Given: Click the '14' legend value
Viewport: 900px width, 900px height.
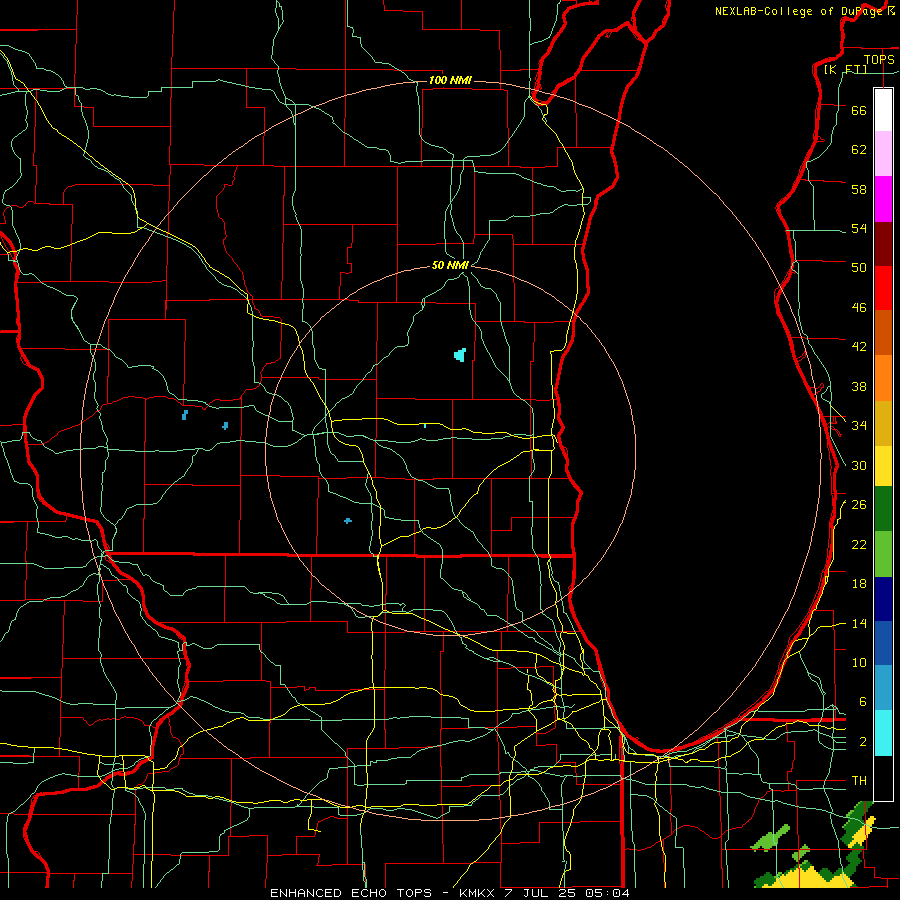Looking at the screenshot, I should pyautogui.click(x=859, y=623).
